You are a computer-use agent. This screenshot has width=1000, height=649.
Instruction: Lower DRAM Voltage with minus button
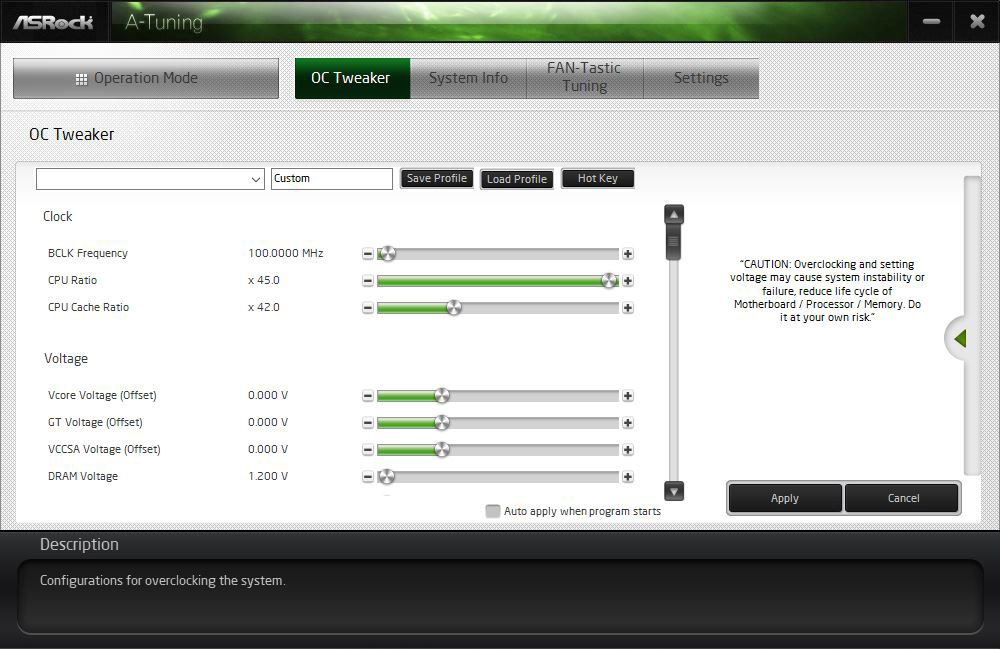(x=367, y=477)
